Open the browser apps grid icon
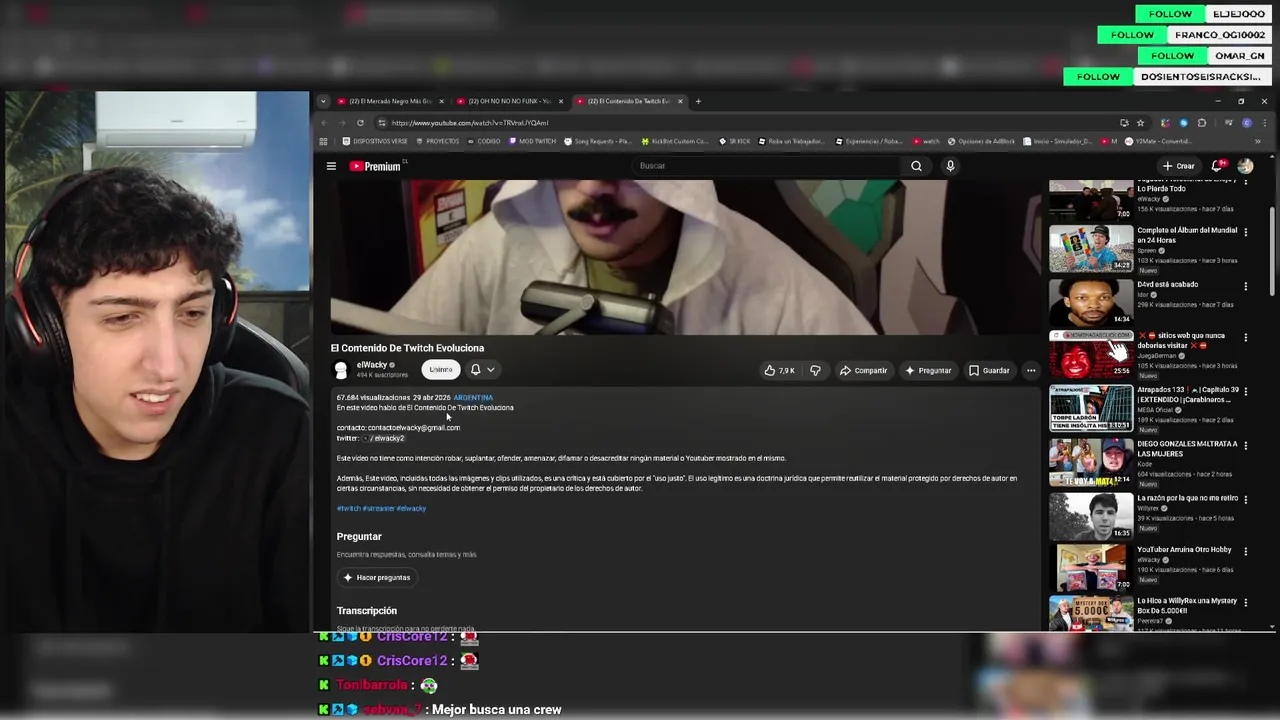This screenshot has width=1280, height=720. click(323, 141)
